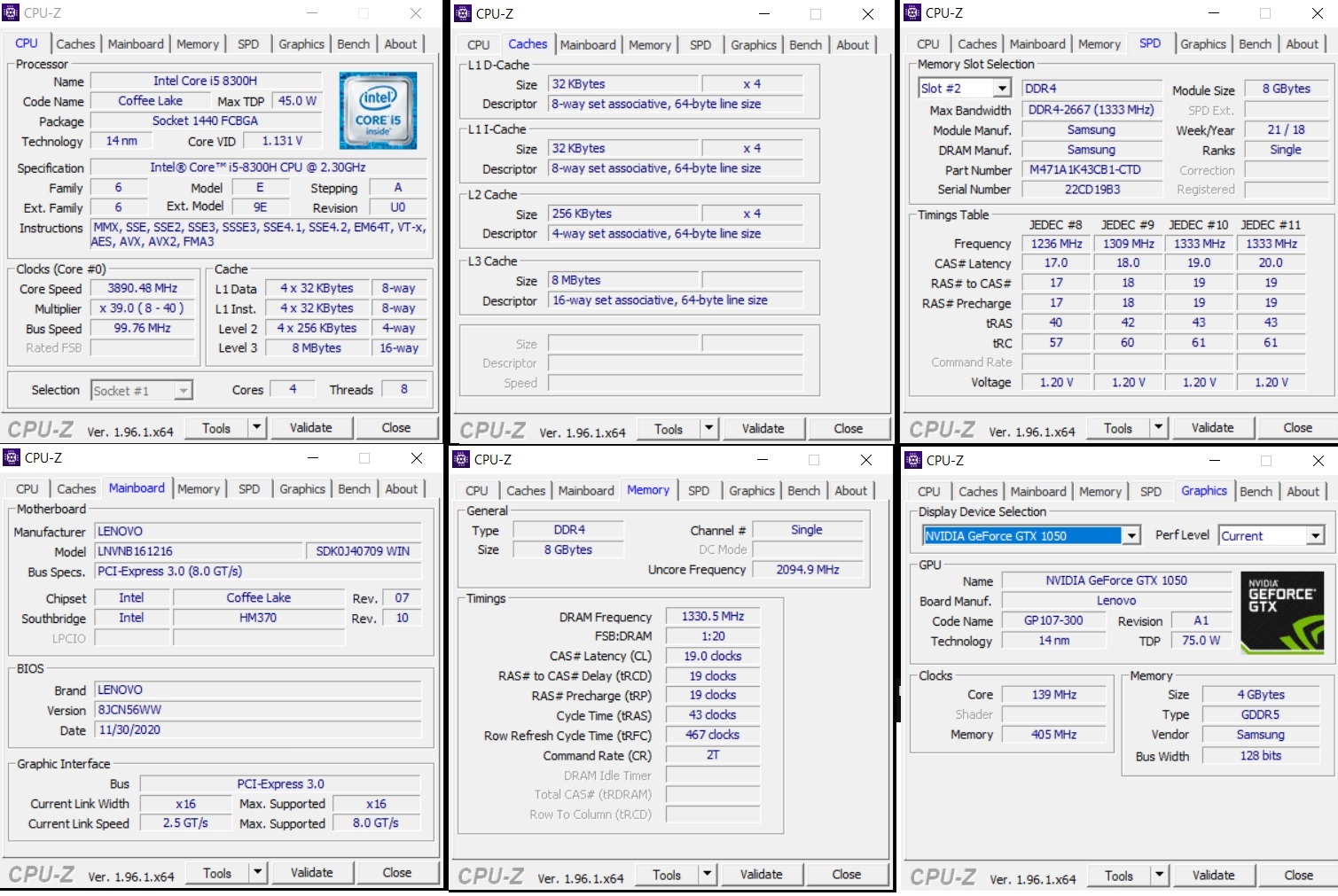Open About tab in the Memory window
Screen dimensions: 1338x896
tap(851, 490)
